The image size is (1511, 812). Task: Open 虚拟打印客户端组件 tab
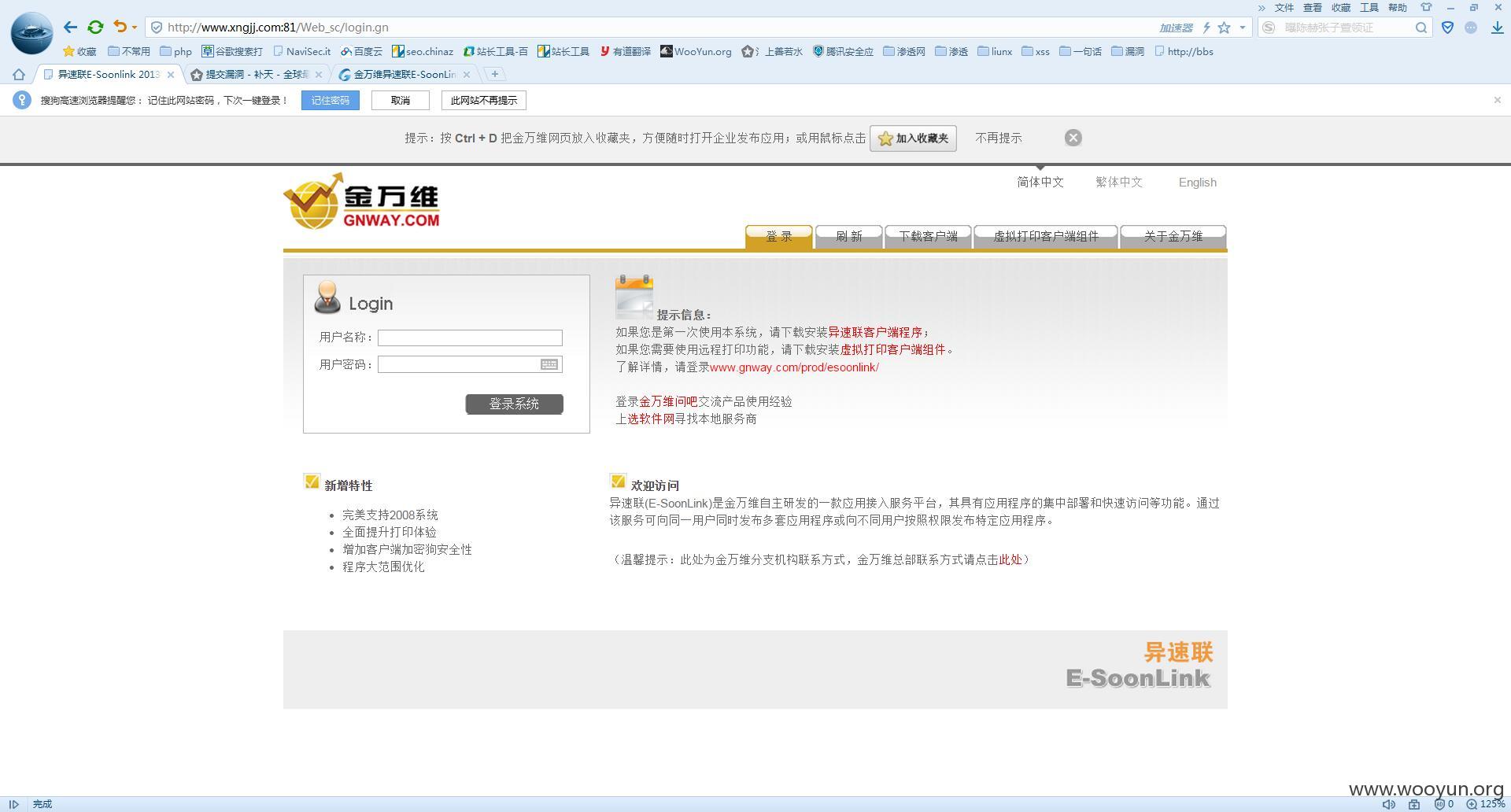1046,237
